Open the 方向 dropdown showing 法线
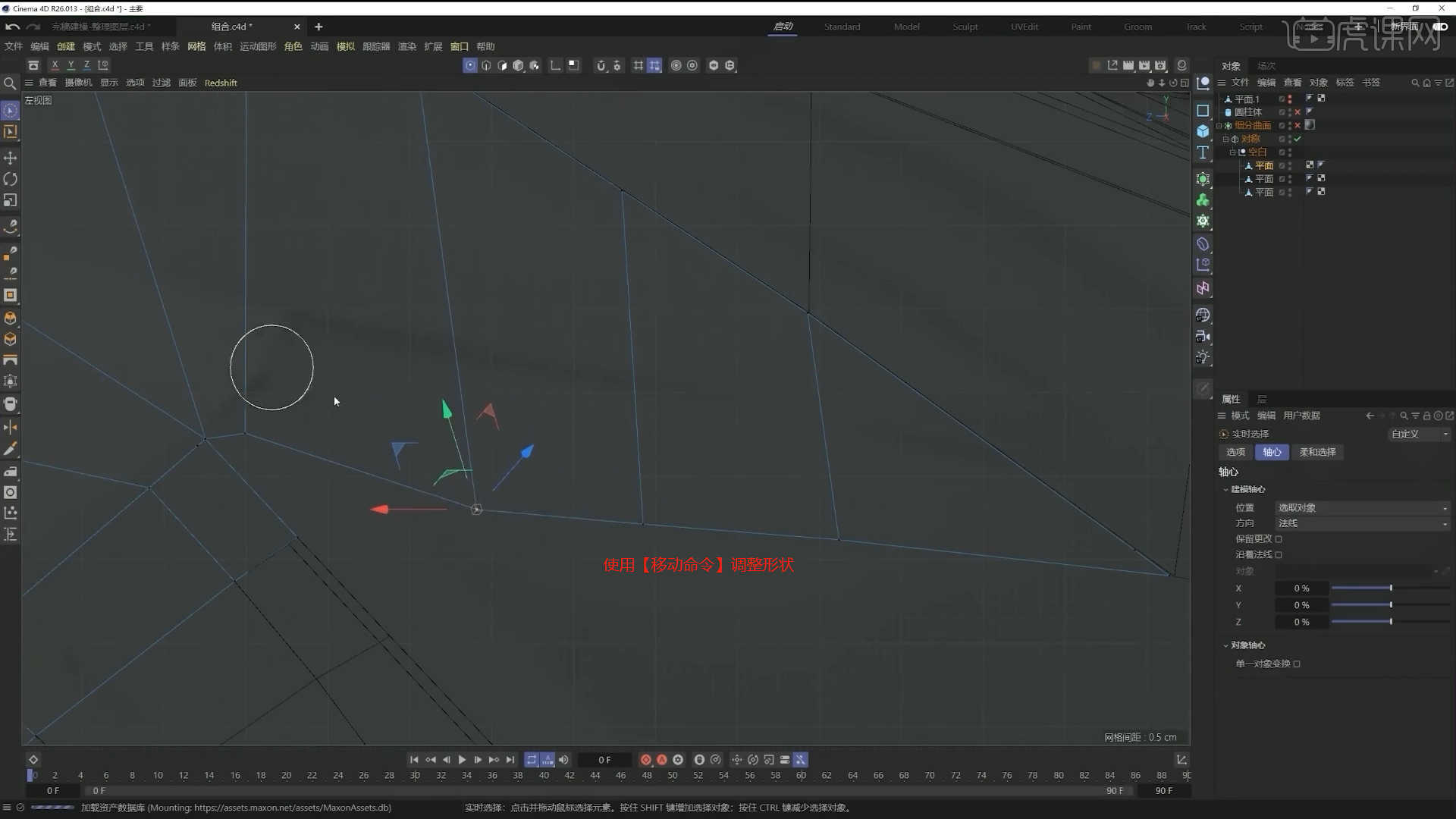 (x=1363, y=523)
